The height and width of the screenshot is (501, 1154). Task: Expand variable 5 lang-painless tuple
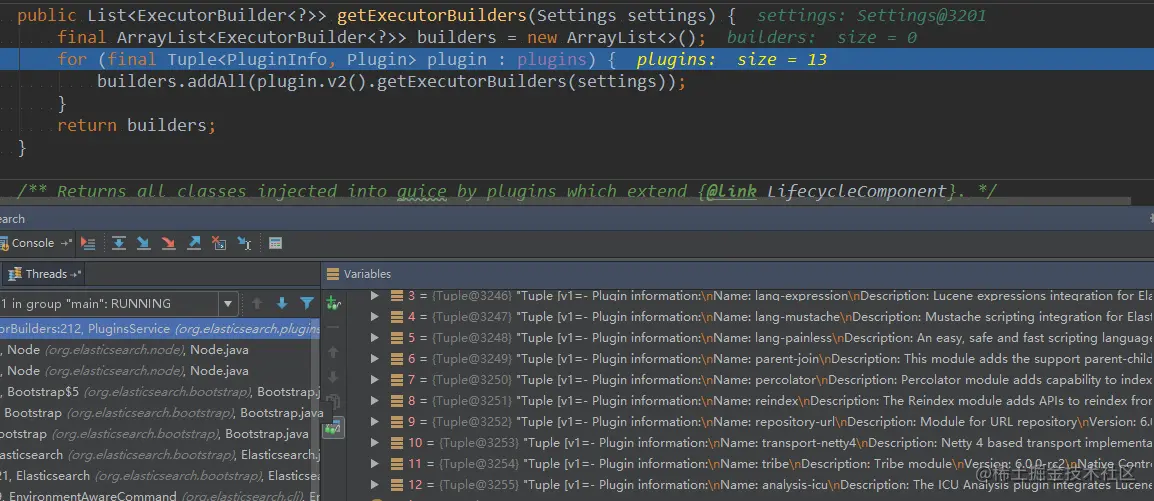point(375,338)
